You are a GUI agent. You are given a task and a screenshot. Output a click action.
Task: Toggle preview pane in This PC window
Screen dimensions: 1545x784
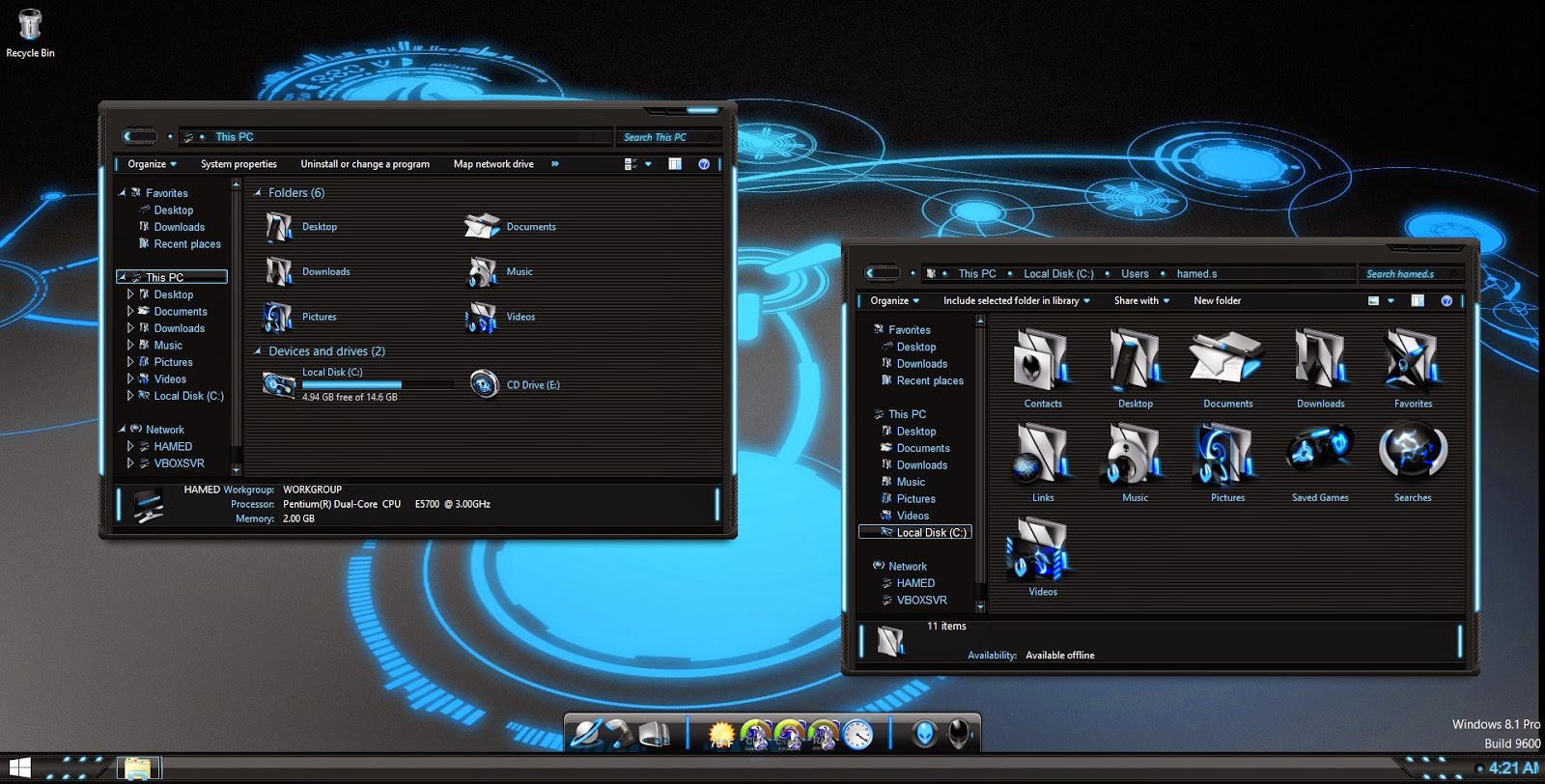pos(675,164)
